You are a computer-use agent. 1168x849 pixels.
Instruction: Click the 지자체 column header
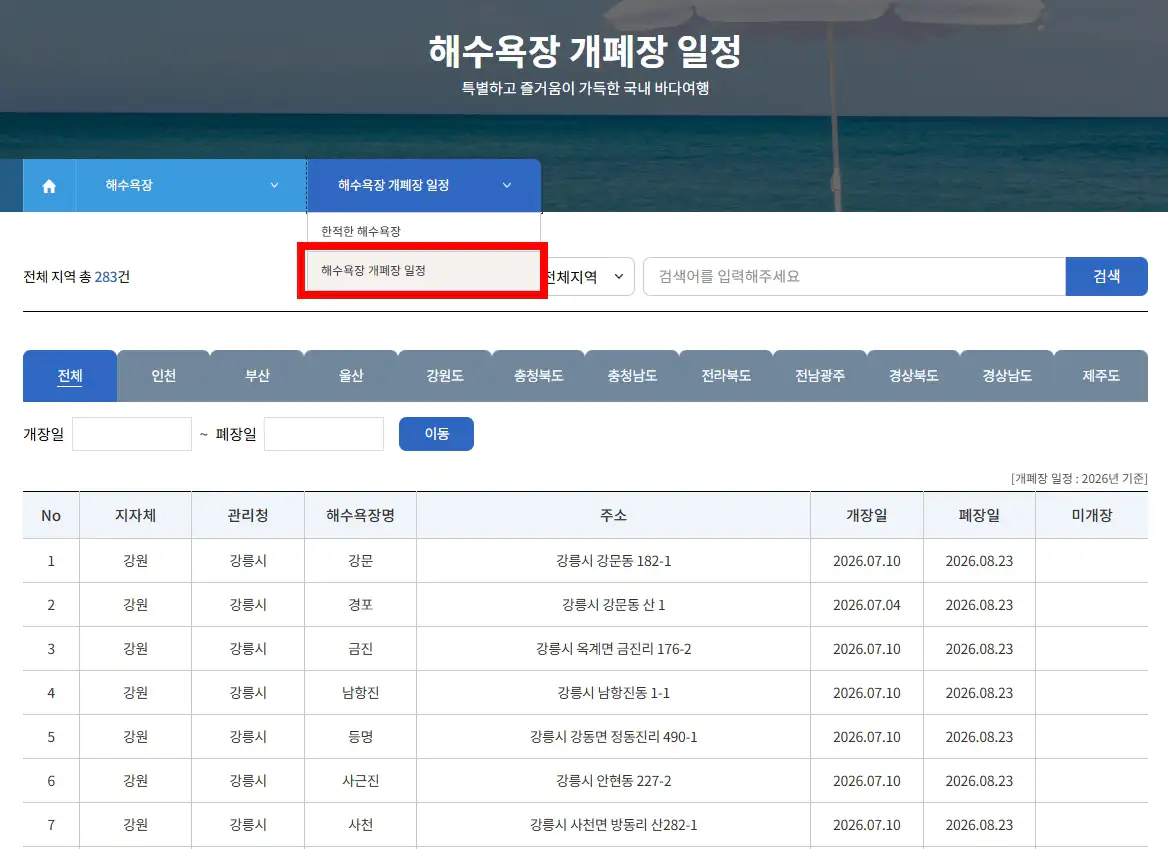click(x=136, y=515)
